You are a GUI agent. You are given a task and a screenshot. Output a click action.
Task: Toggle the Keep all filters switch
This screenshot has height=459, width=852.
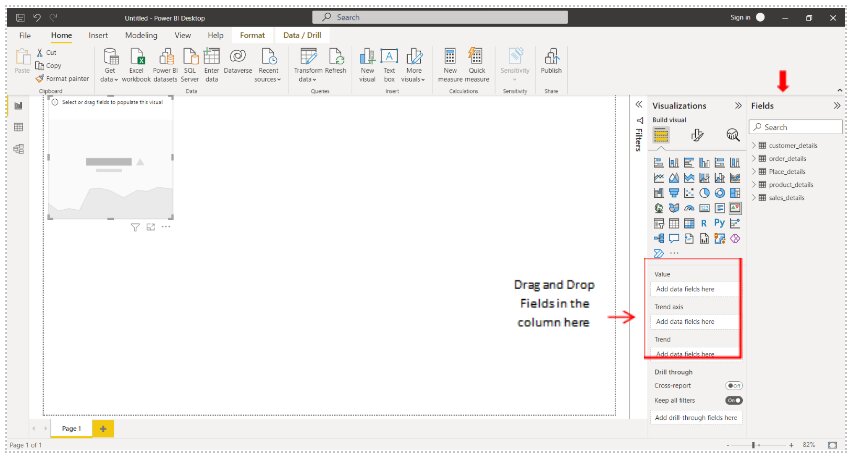[734, 400]
